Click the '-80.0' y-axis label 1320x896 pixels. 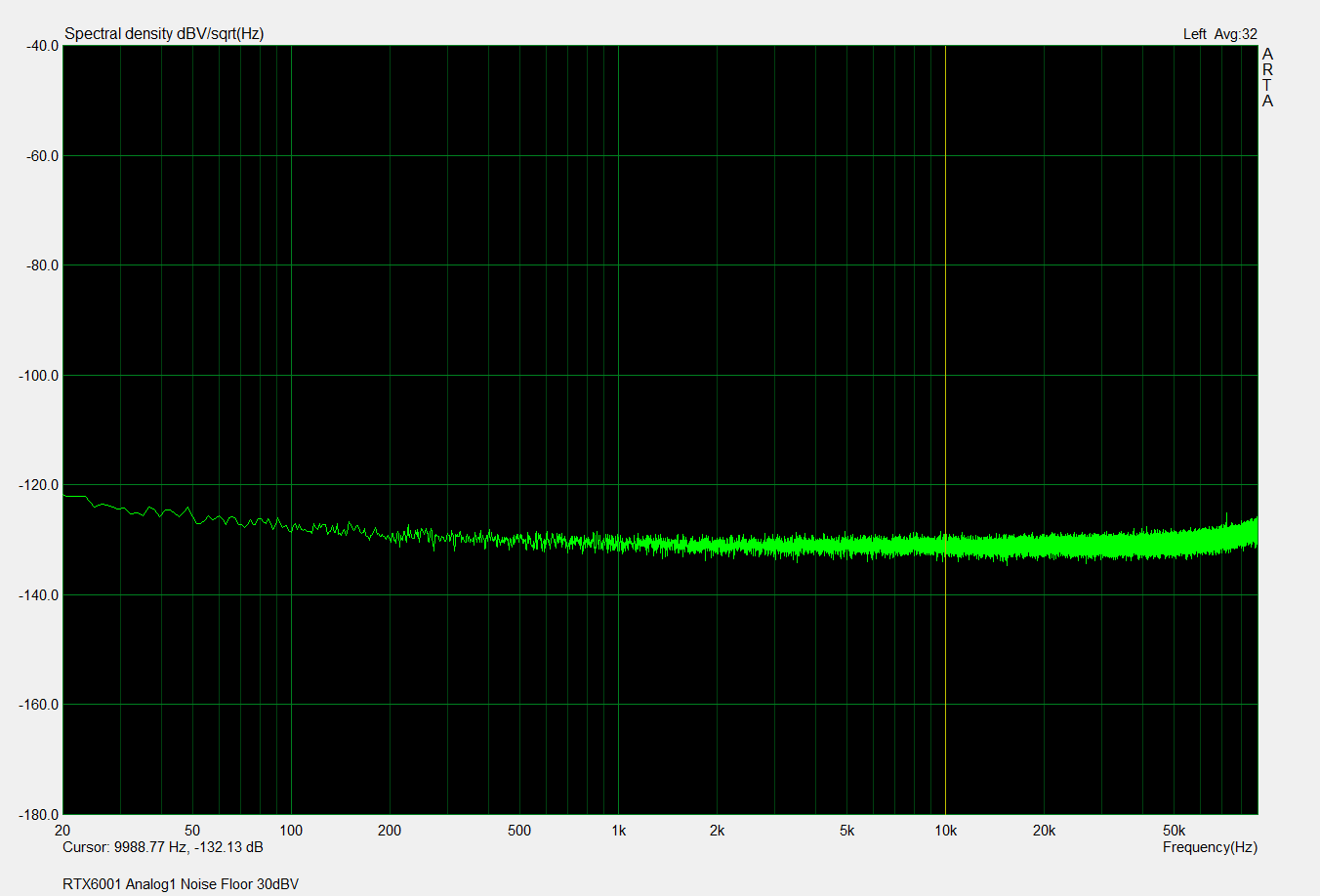pos(42,265)
